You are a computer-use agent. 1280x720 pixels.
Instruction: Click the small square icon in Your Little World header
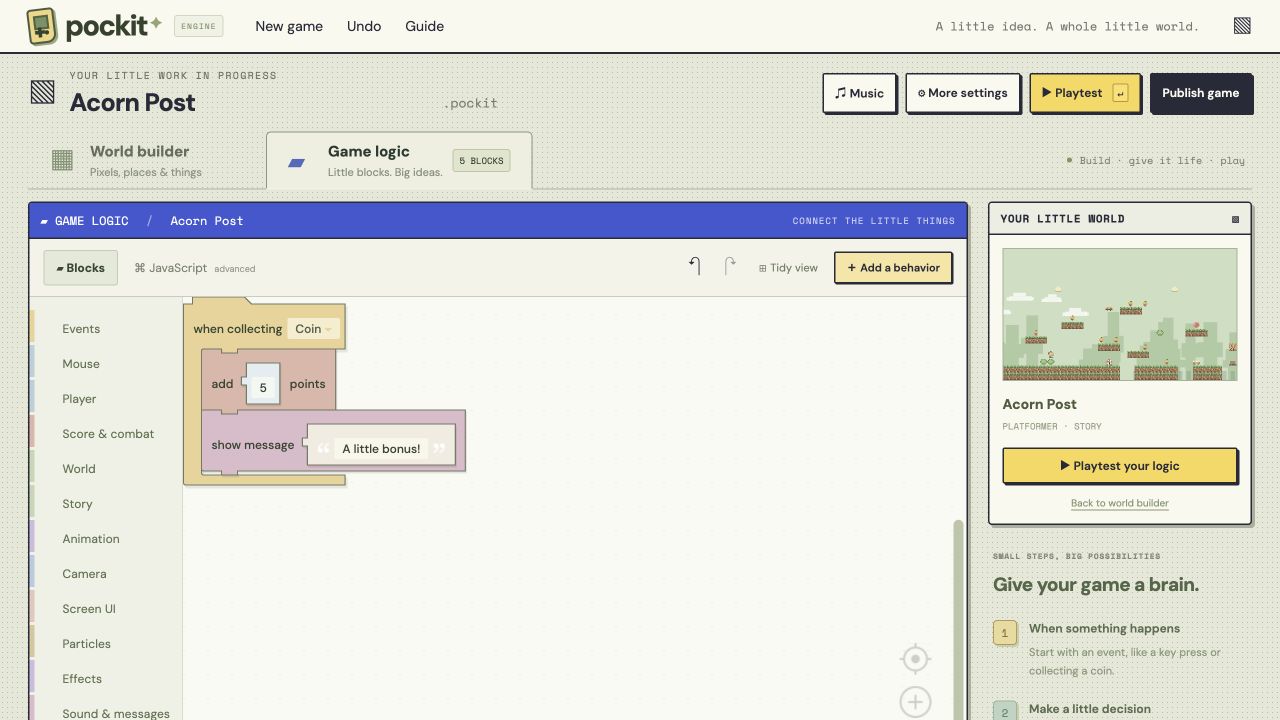pyautogui.click(x=1235, y=219)
